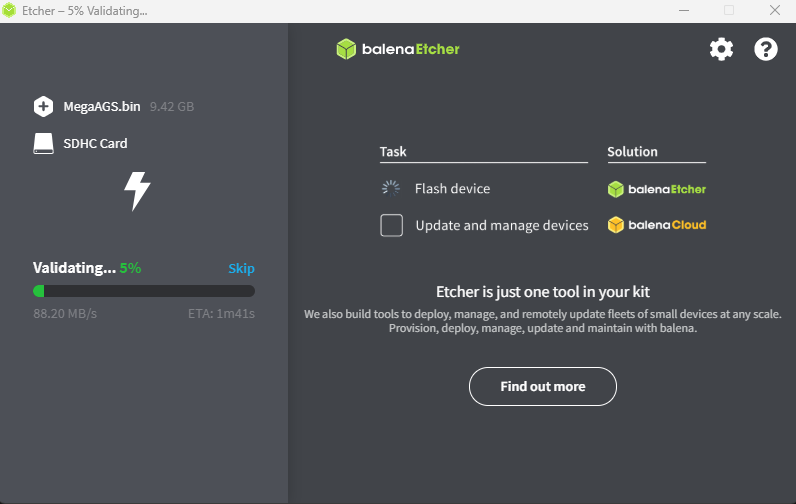This screenshot has height=504, width=796.
Task: Click the loading spinner beside Flash device
Action: pyautogui.click(x=391, y=189)
